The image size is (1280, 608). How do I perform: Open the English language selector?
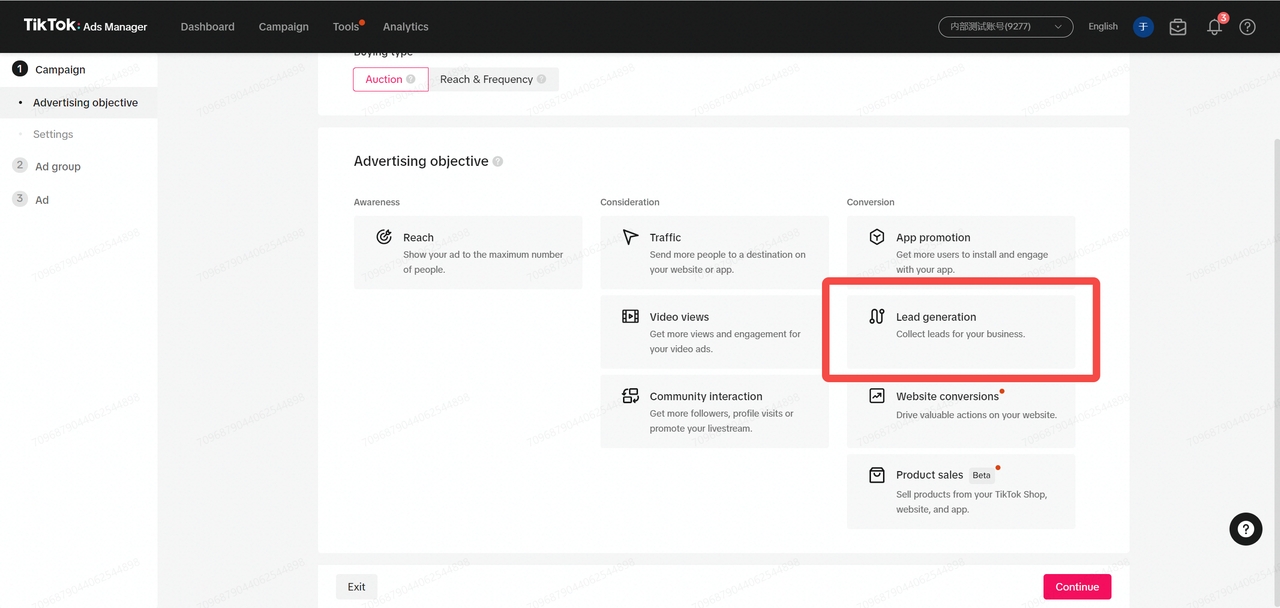pyautogui.click(x=1103, y=27)
